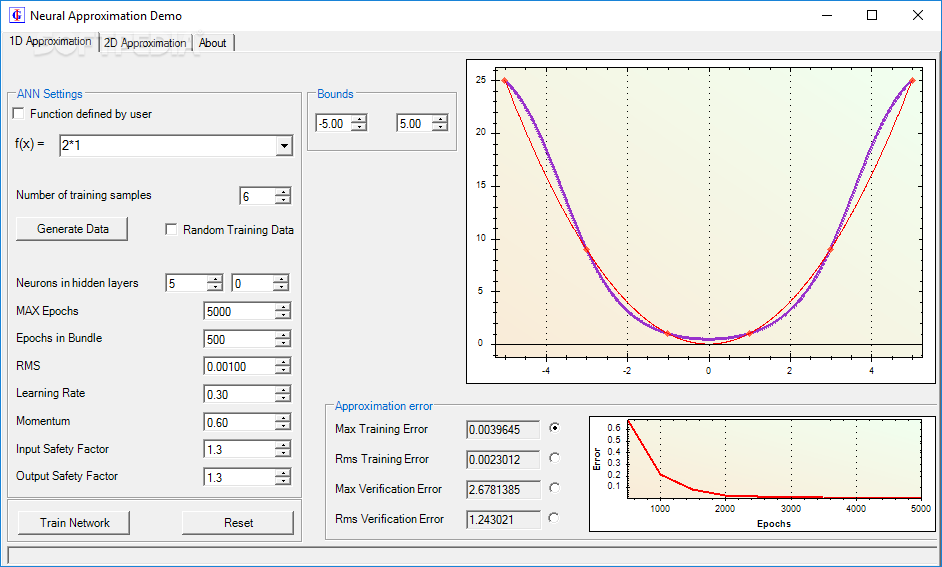Image resolution: width=942 pixels, height=567 pixels.
Task: Select the Rms Verification Error radio button
Action: (555, 518)
